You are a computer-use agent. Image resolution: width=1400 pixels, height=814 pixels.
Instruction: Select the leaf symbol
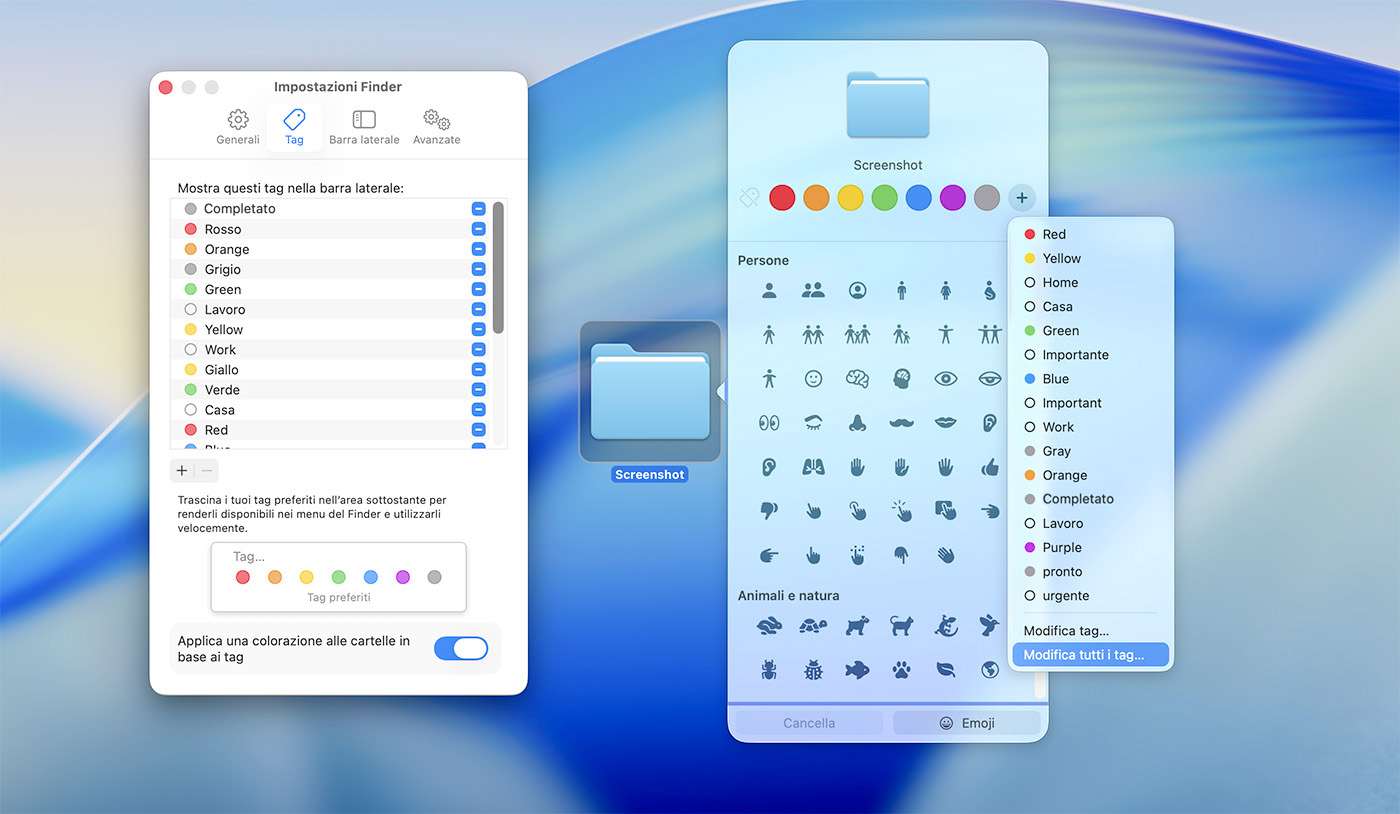945,670
